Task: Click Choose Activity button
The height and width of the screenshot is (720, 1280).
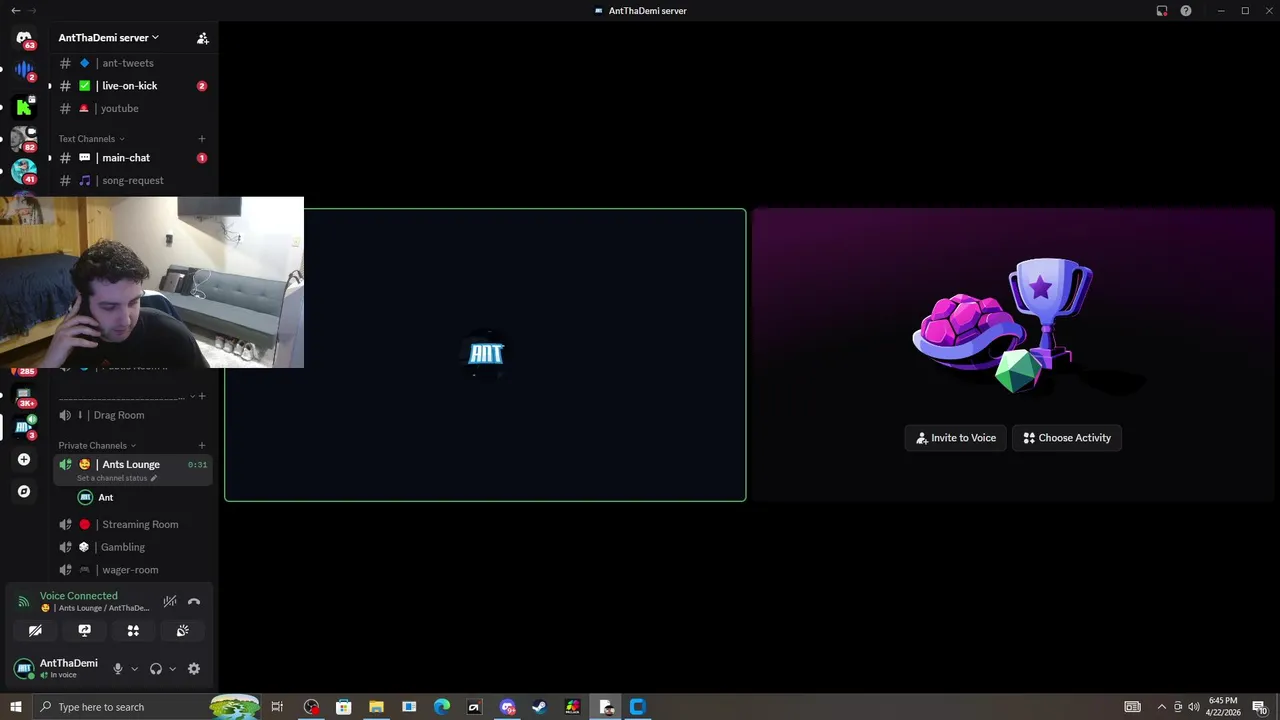Action: 1067,438
